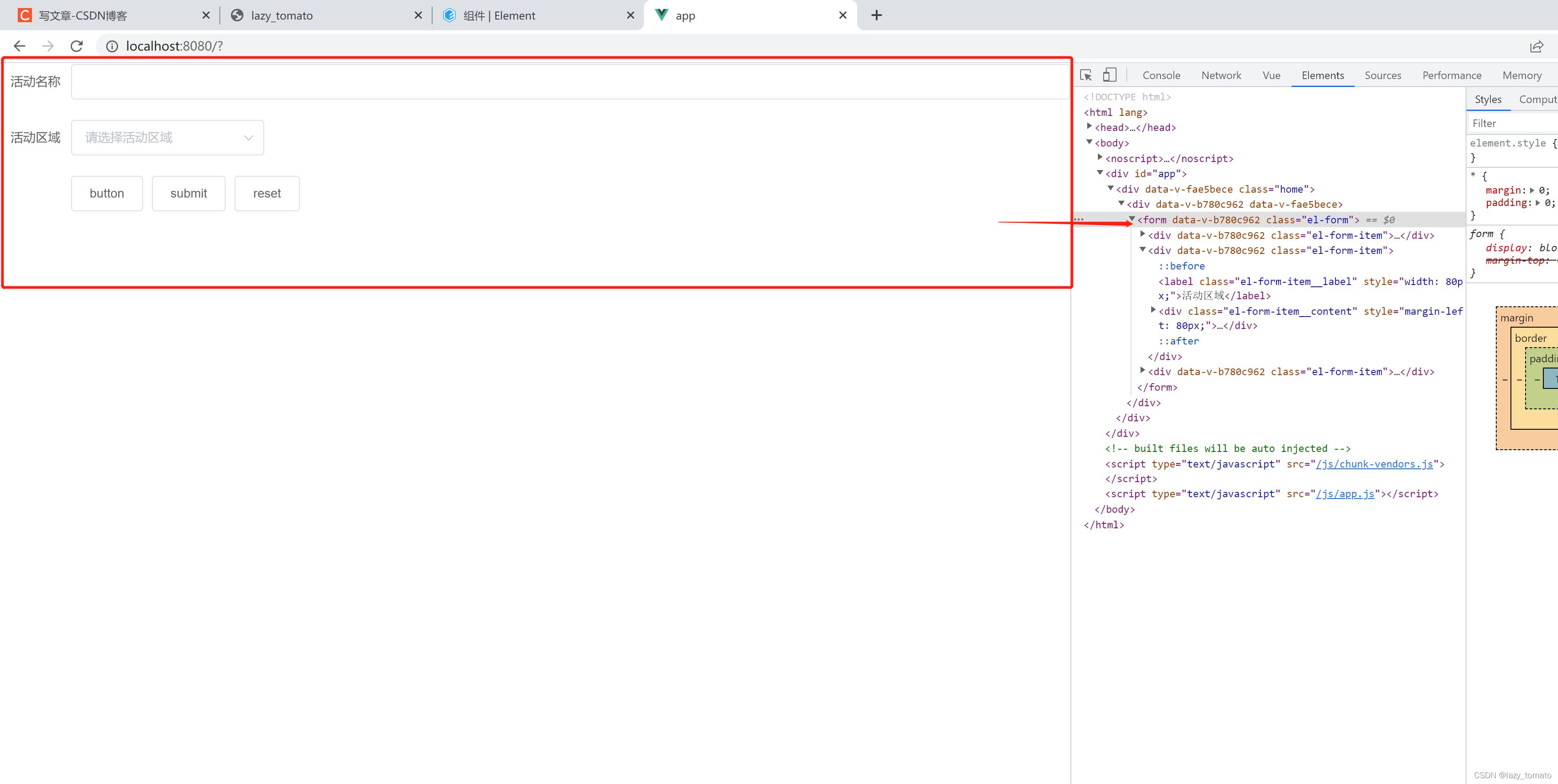The height and width of the screenshot is (784, 1558).
Task: Open the Memory panel tab
Action: point(1522,75)
